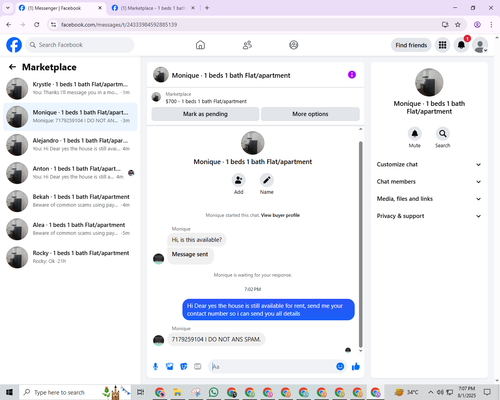The image size is (500, 400).
Task: Click Monique's chat header name
Action: (x=231, y=75)
